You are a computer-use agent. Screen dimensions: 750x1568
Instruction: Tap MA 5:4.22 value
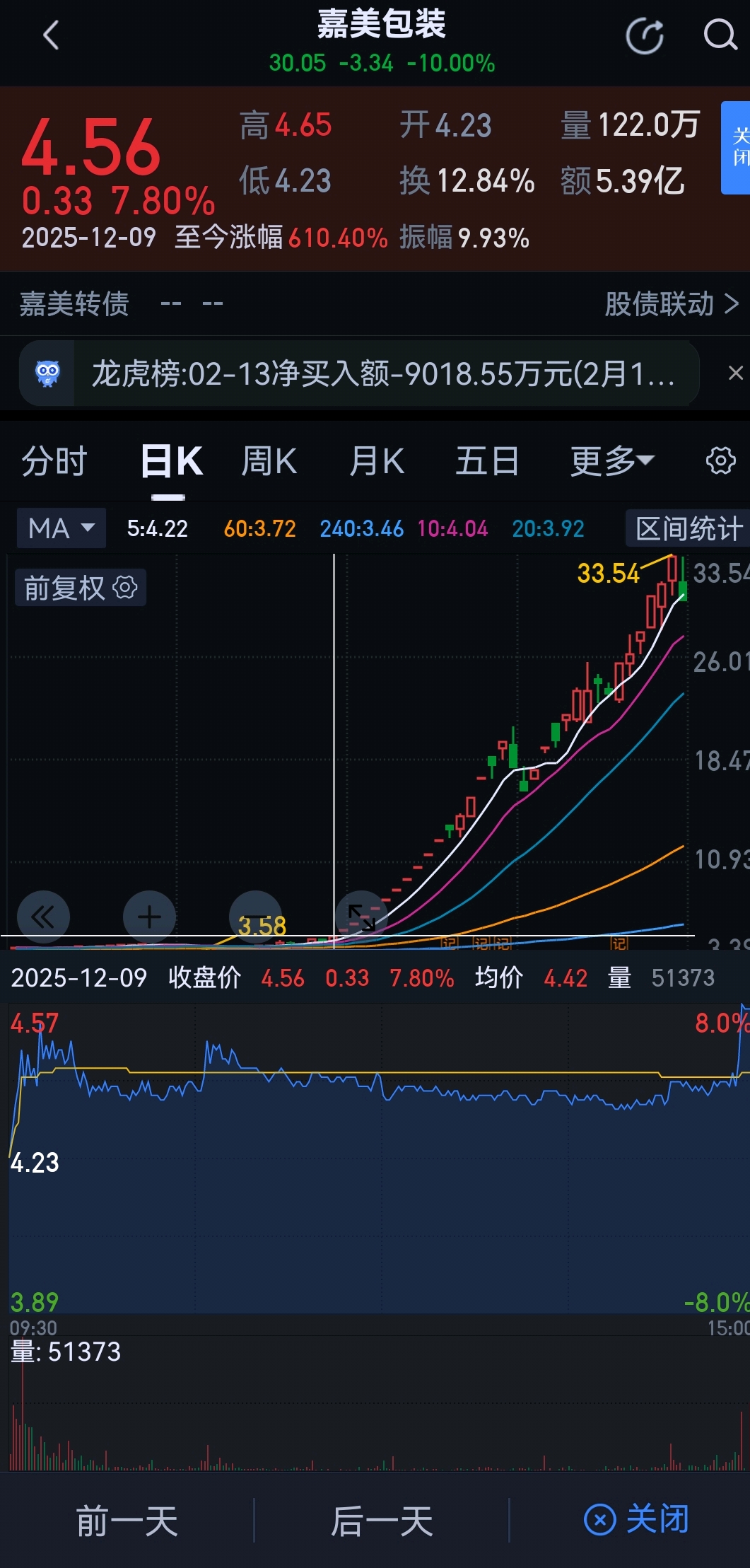coord(157,528)
